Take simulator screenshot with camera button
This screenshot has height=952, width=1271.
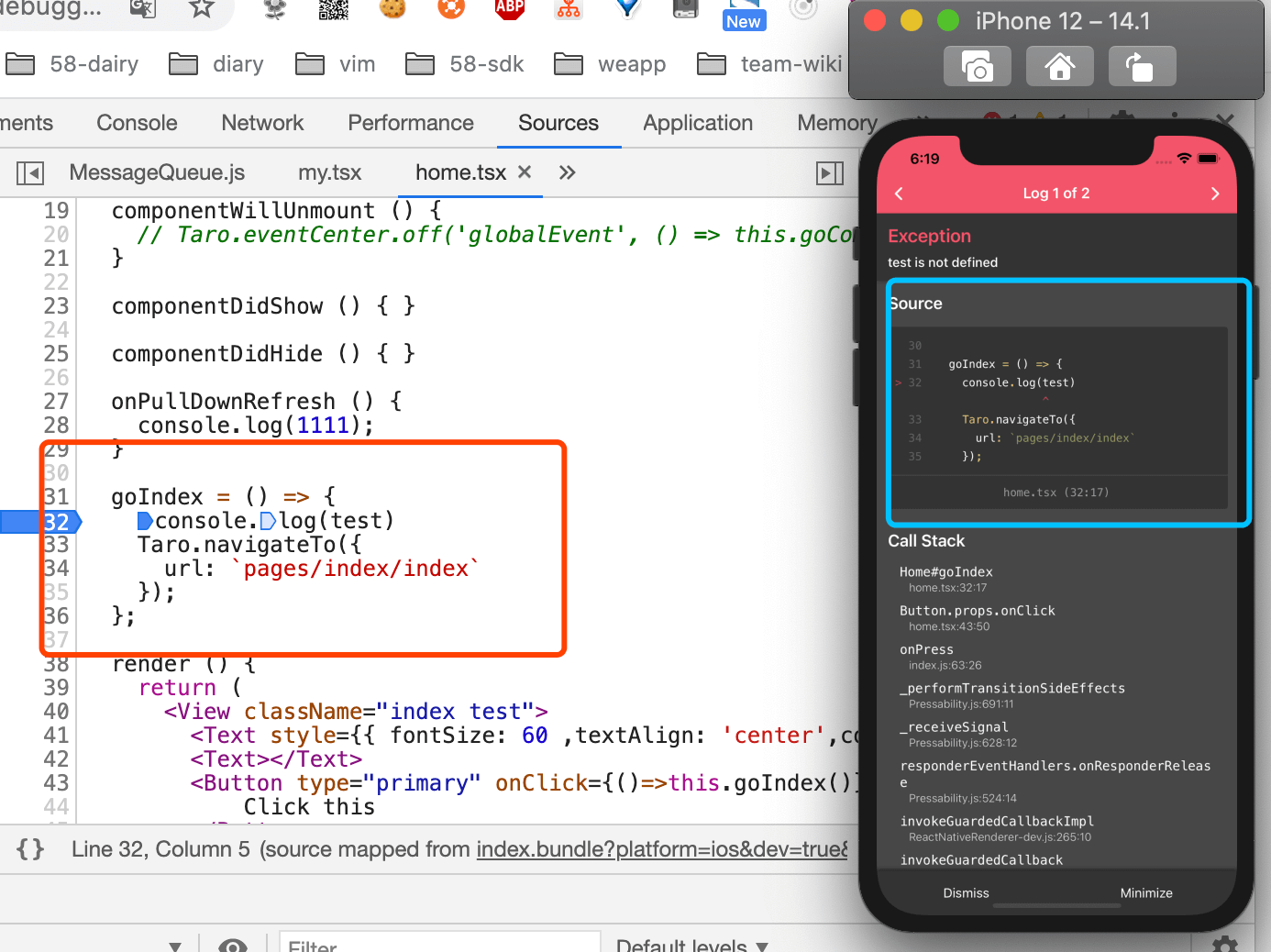977,66
